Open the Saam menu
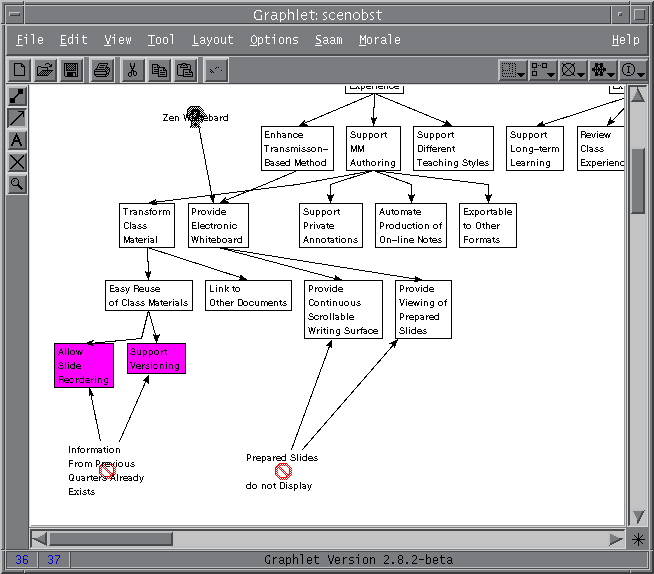 (328, 40)
